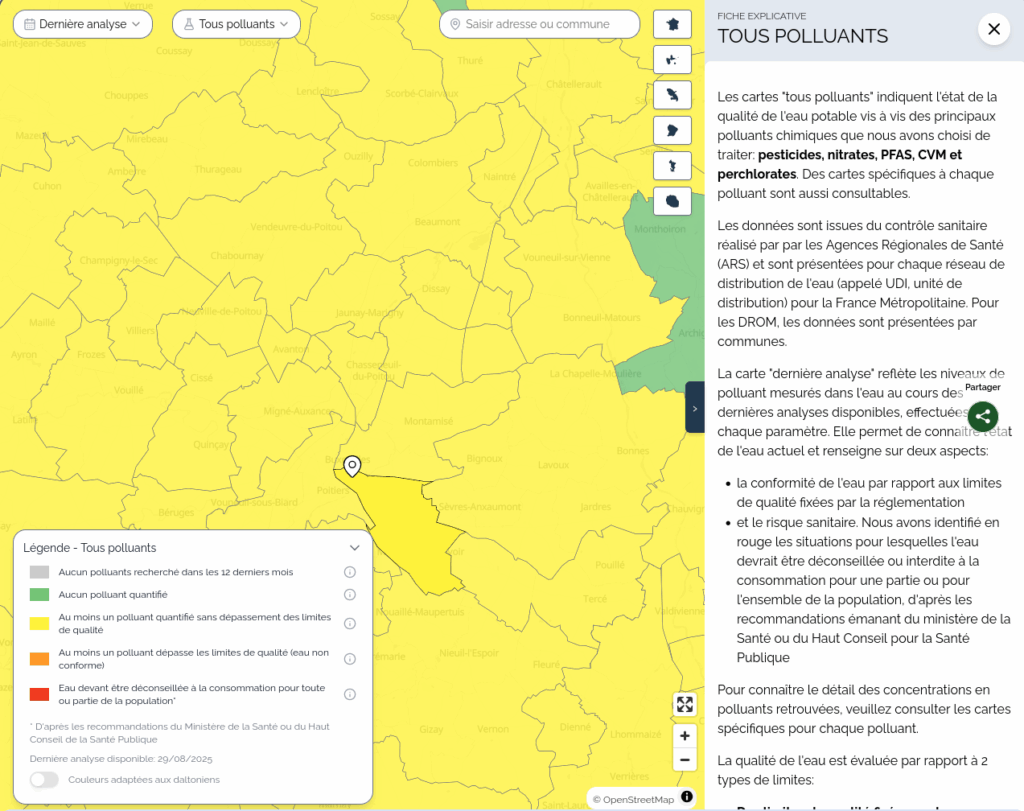
Task: Collapse the legend panel with its chevron
Action: pos(354,547)
